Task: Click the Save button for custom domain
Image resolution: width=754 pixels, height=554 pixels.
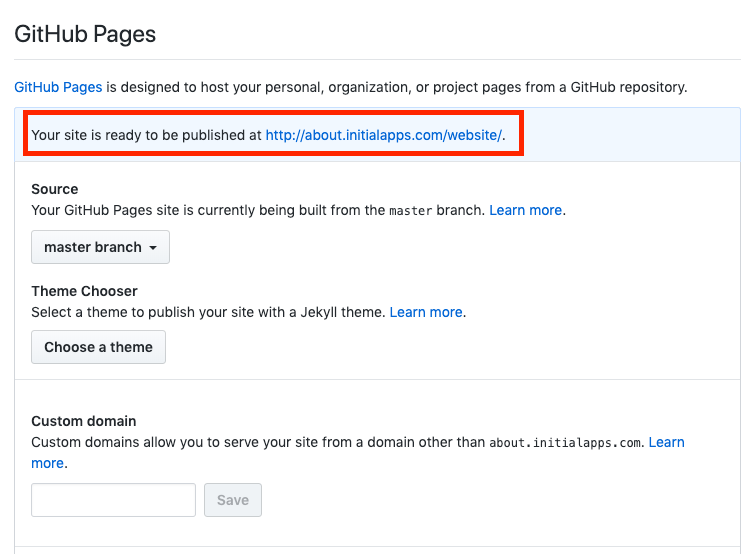Action: [x=233, y=500]
